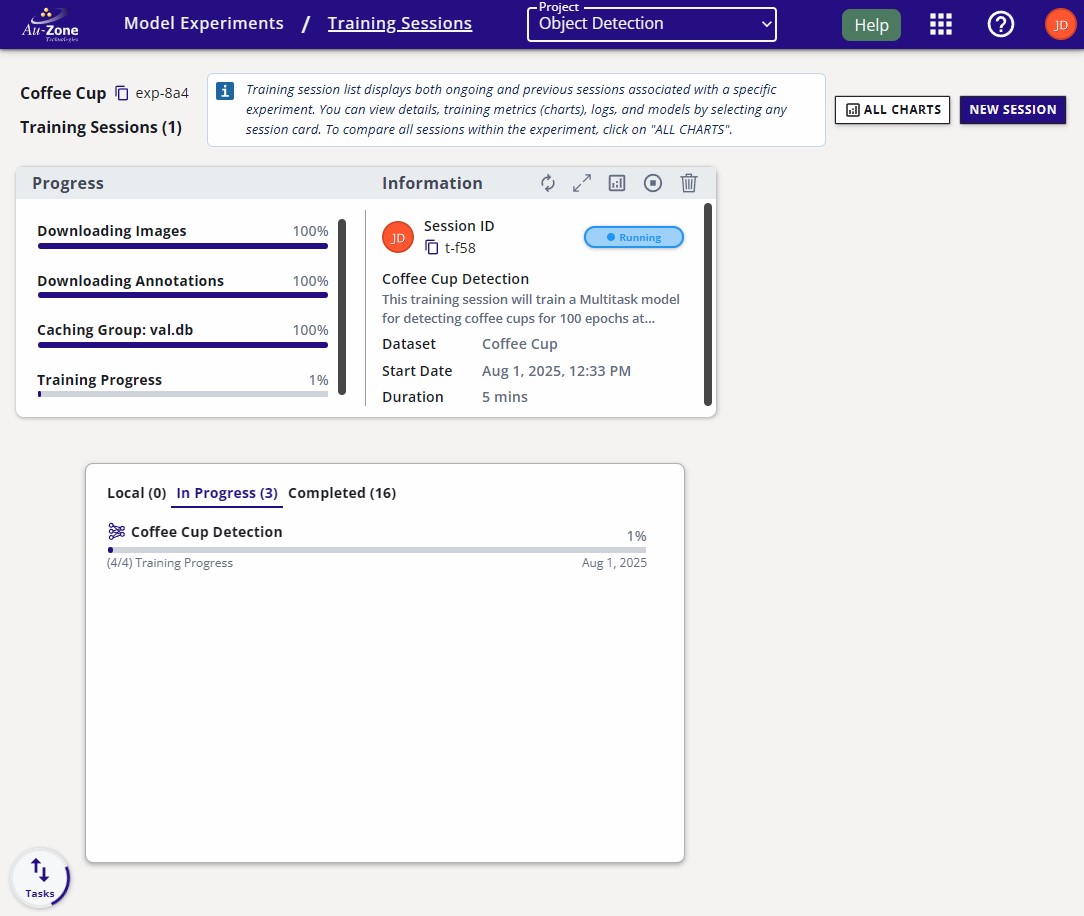
Task: Delete session using the trash icon
Action: [688, 183]
